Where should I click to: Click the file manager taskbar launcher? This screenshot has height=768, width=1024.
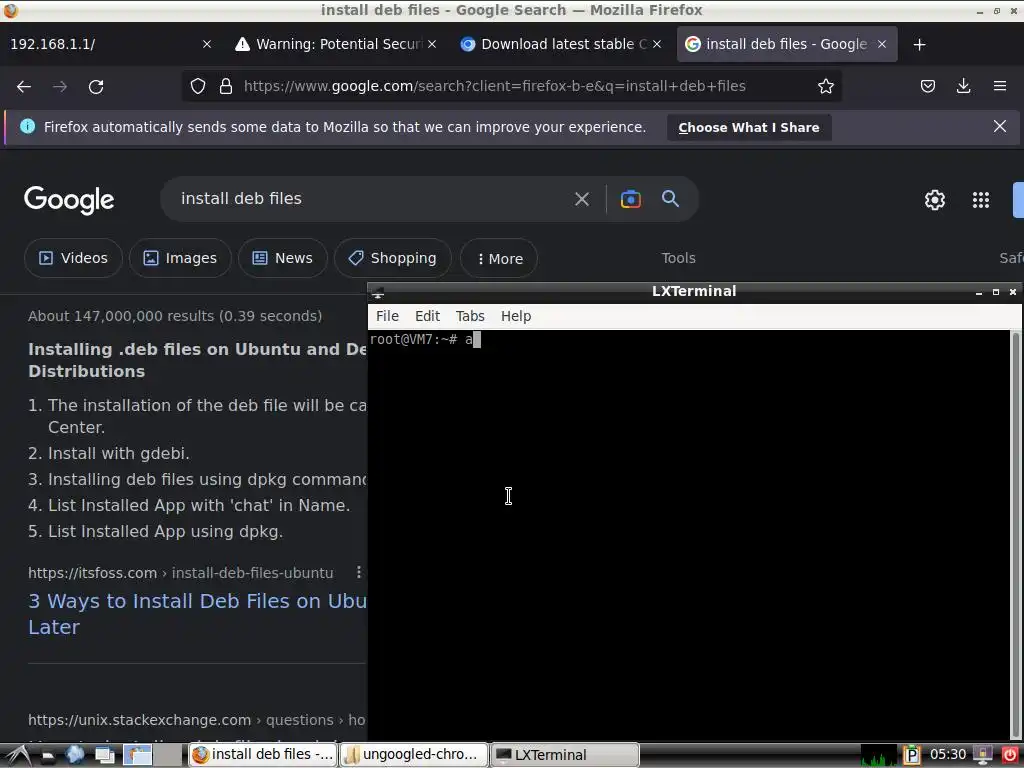[x=48, y=756]
